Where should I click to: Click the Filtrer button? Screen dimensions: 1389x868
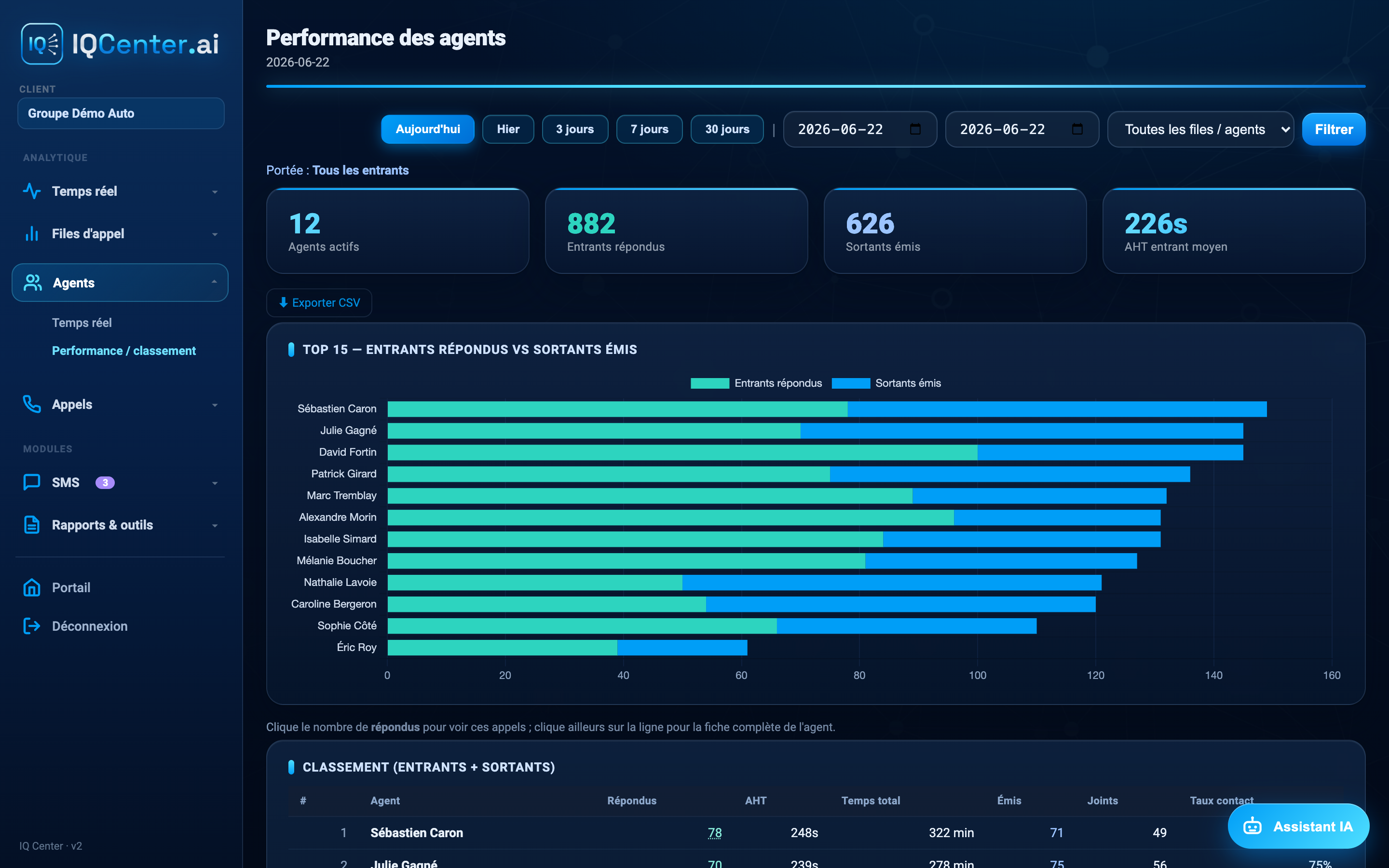click(x=1334, y=129)
